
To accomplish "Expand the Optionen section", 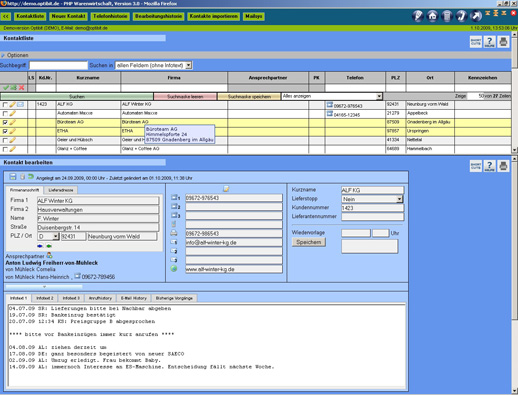I will [x=14, y=55].
